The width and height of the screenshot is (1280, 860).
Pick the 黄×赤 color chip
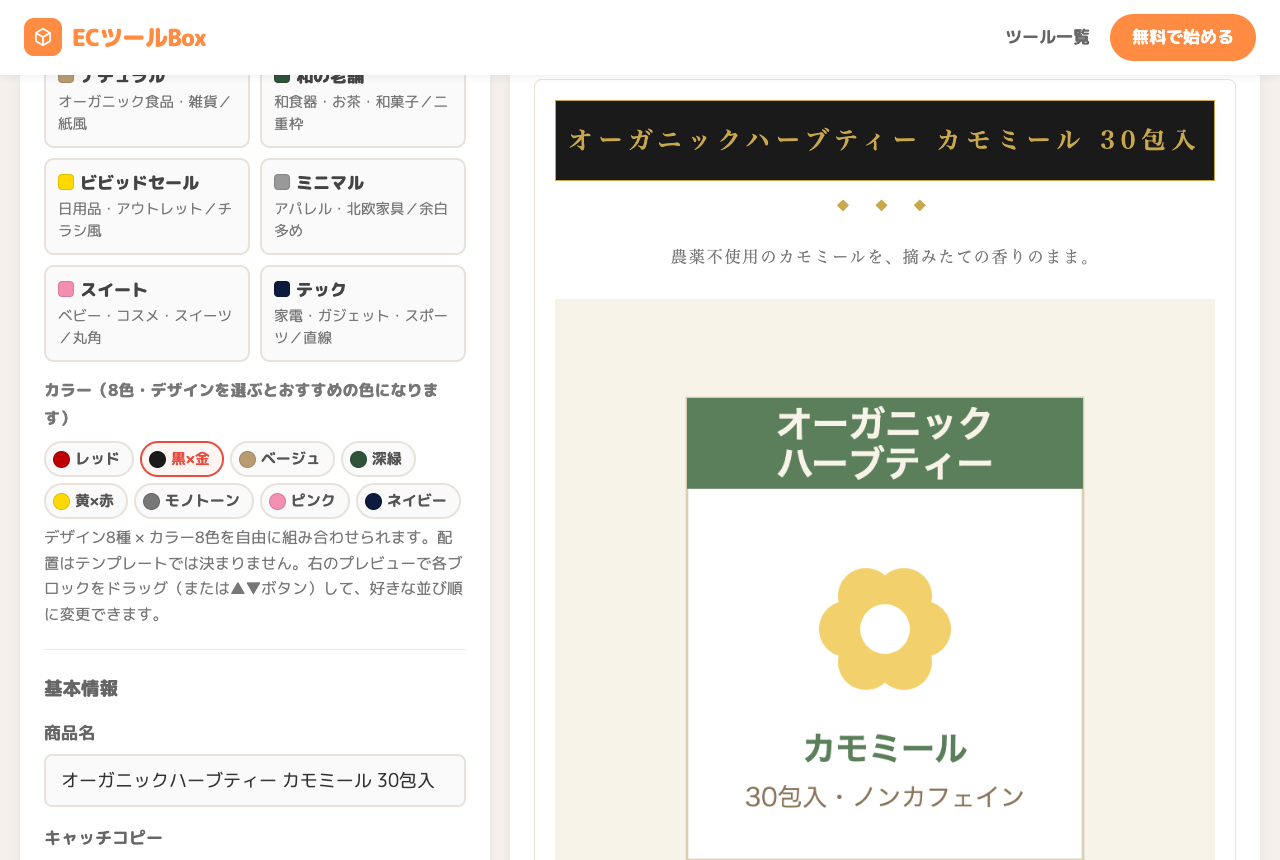point(86,501)
